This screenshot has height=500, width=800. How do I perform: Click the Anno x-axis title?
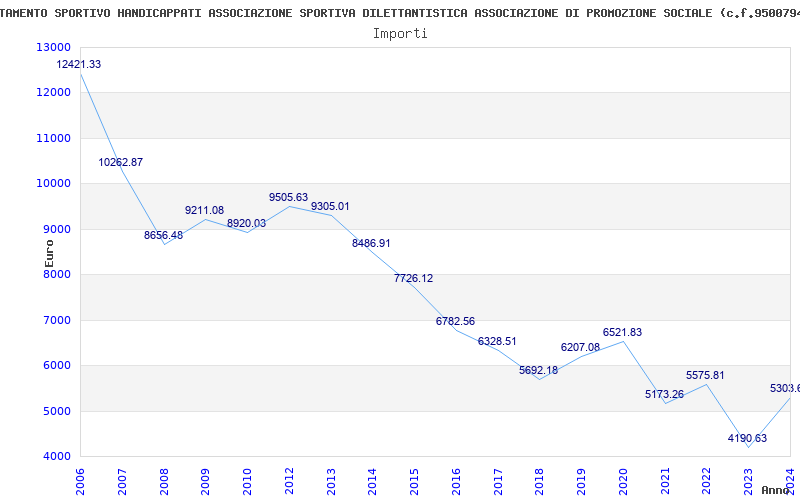(x=776, y=490)
